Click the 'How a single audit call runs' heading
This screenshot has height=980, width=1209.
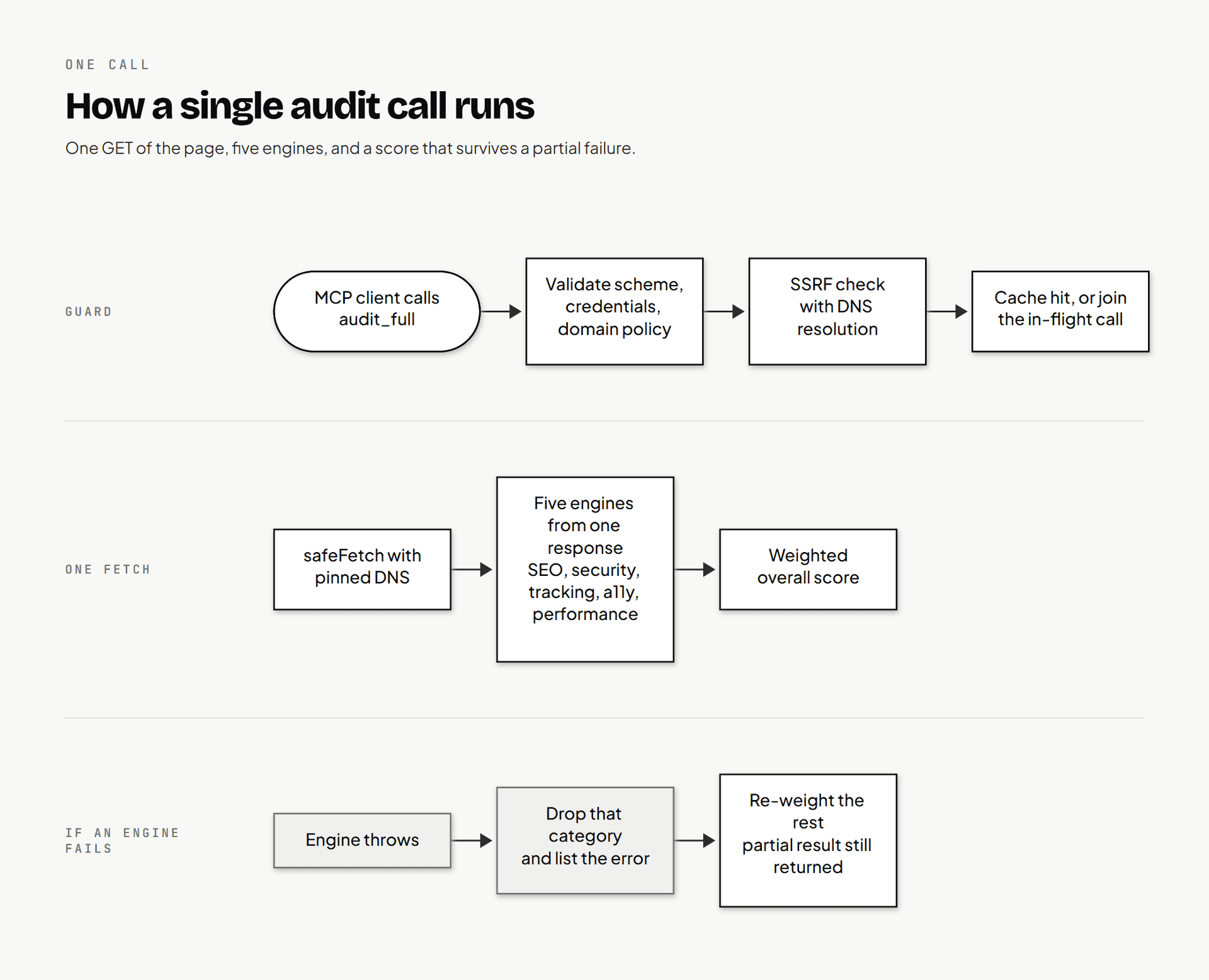pos(300,106)
